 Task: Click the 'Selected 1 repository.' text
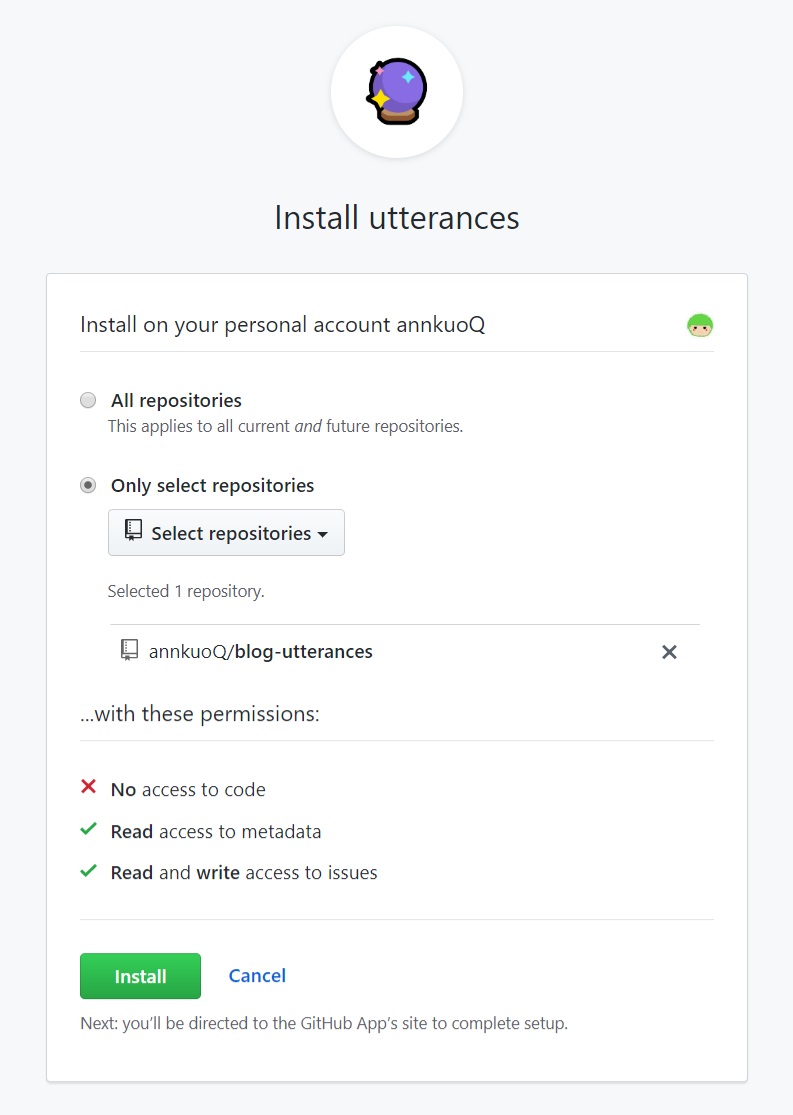click(186, 591)
